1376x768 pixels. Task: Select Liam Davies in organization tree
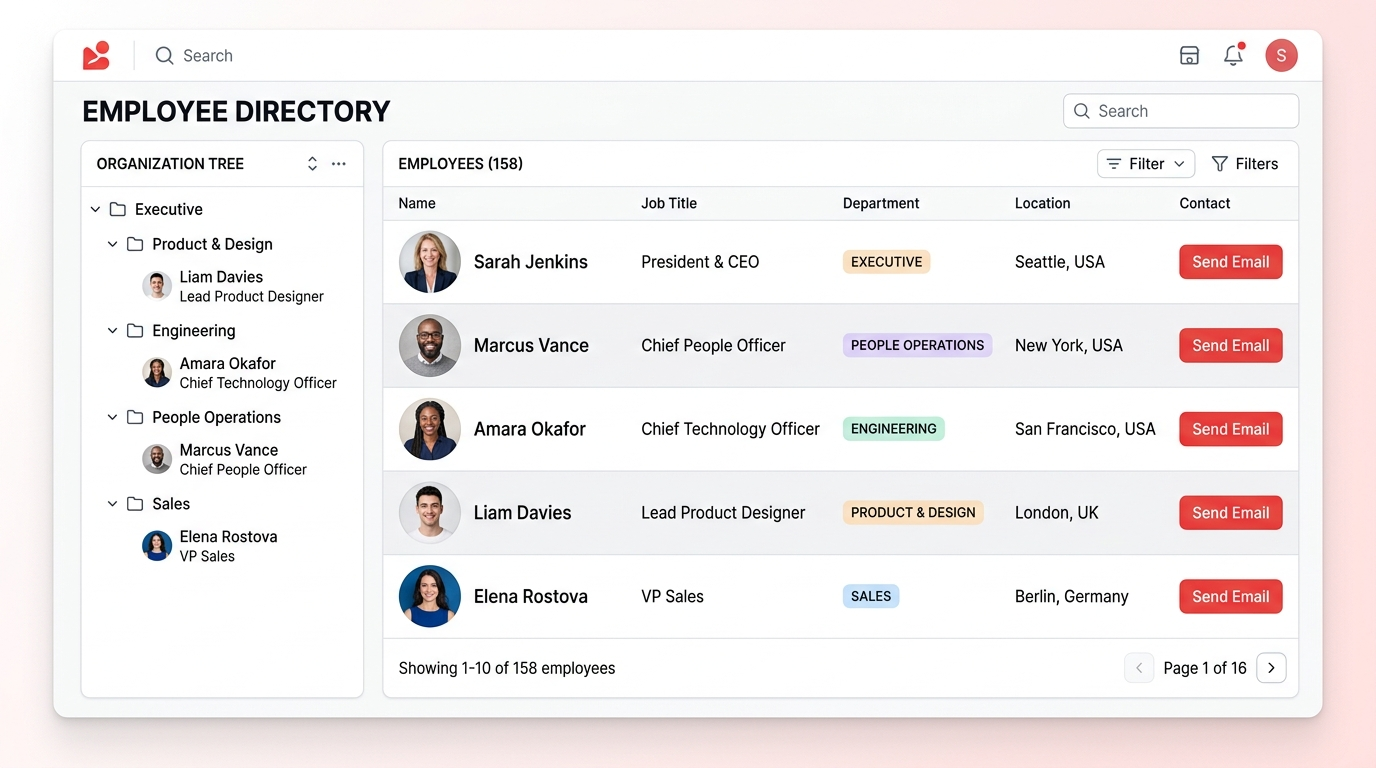(234, 286)
